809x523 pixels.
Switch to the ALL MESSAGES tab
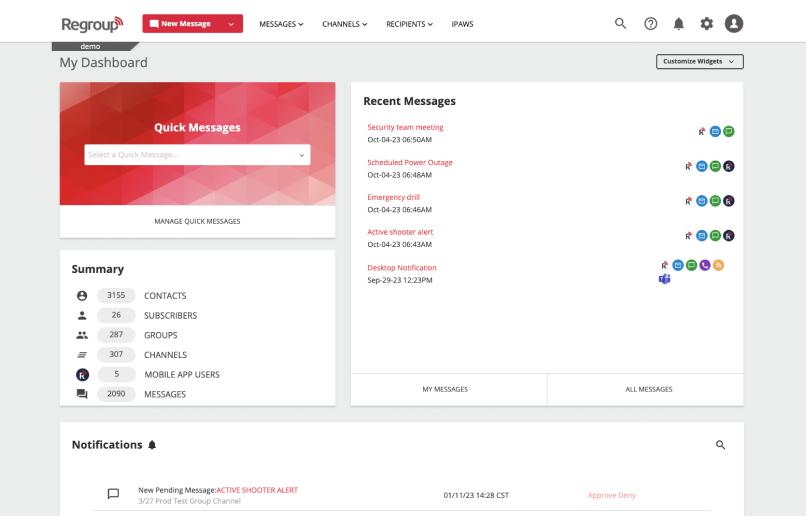coord(649,389)
